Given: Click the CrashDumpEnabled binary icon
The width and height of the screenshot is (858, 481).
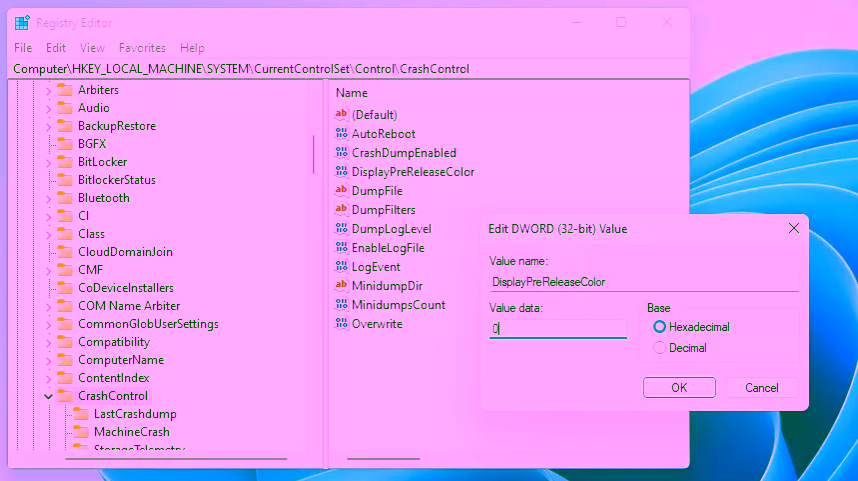Looking at the screenshot, I should 341,153.
